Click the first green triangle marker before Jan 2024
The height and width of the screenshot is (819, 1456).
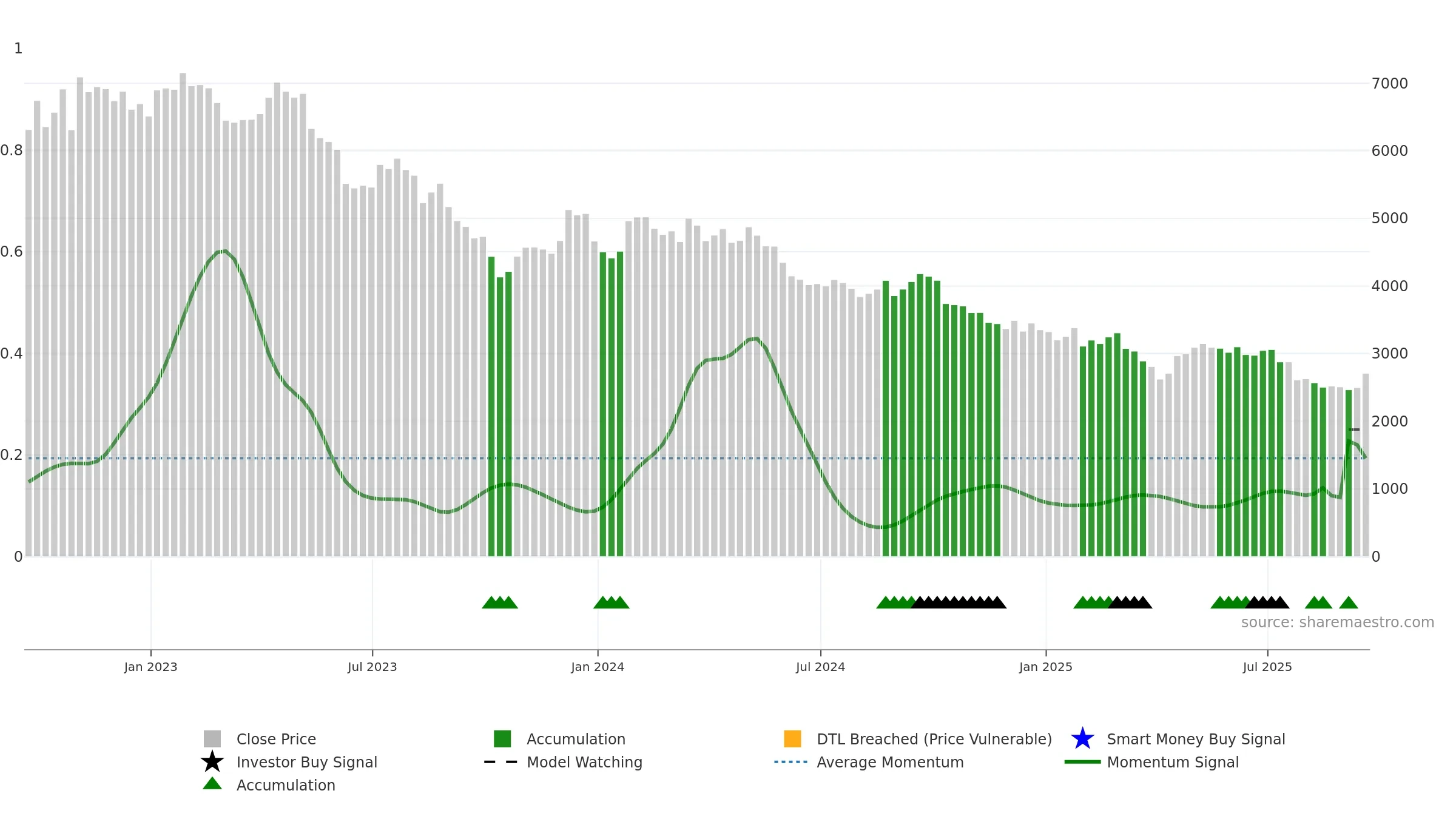click(x=491, y=602)
